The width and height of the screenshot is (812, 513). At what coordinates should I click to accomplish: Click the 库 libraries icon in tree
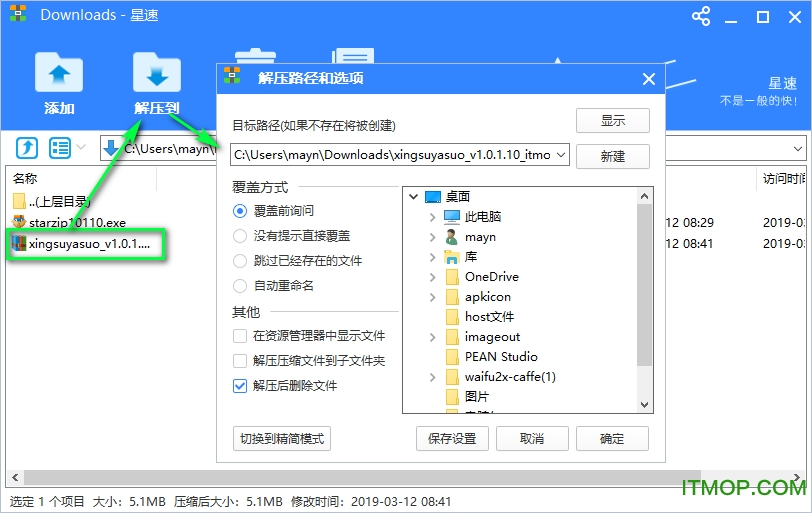[452, 257]
